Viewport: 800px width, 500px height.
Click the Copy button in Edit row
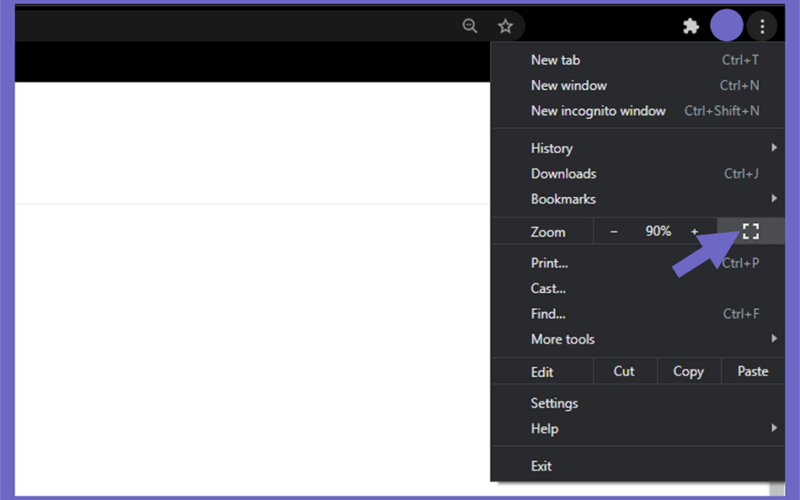tap(688, 371)
